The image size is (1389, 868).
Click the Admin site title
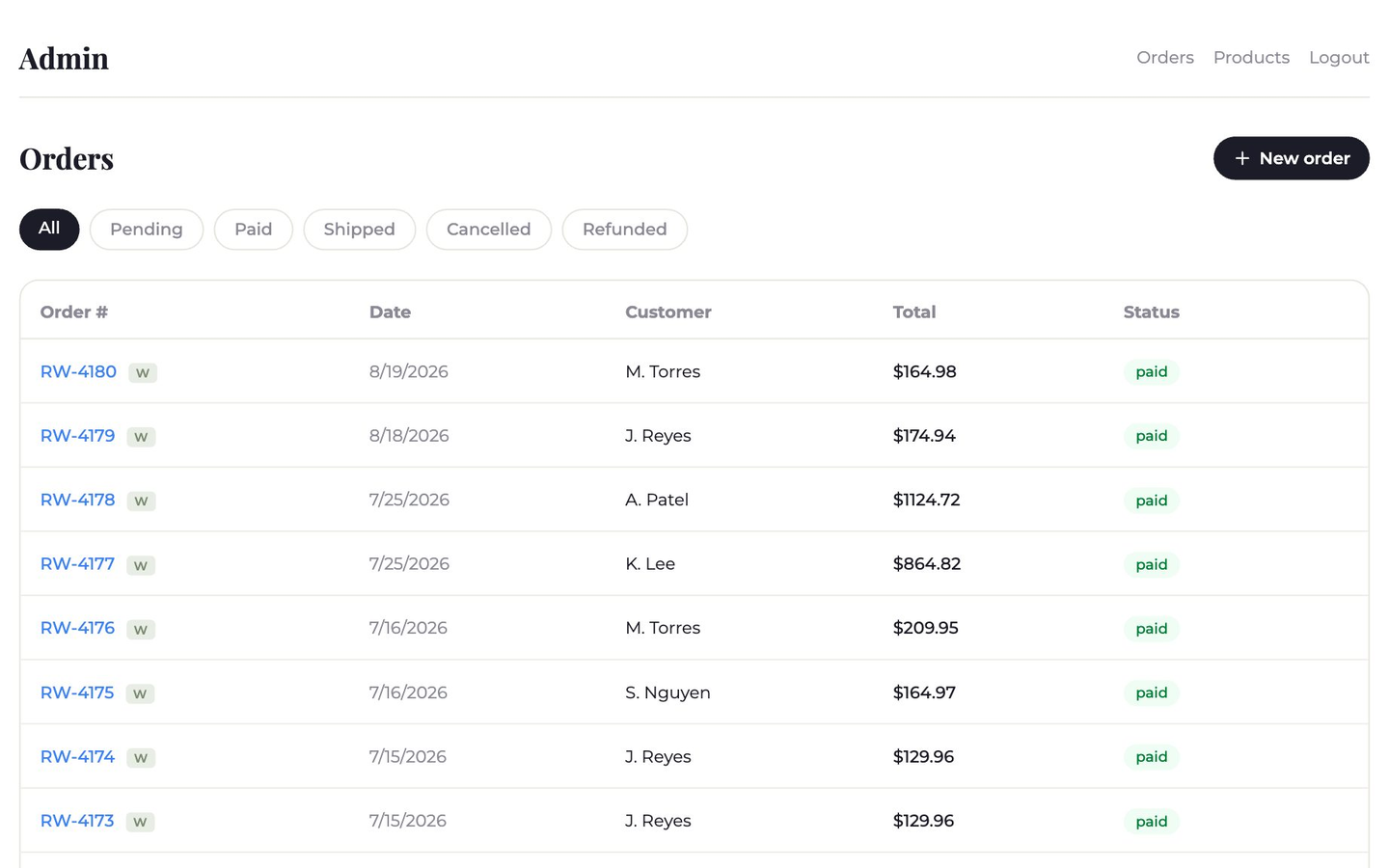(x=64, y=58)
